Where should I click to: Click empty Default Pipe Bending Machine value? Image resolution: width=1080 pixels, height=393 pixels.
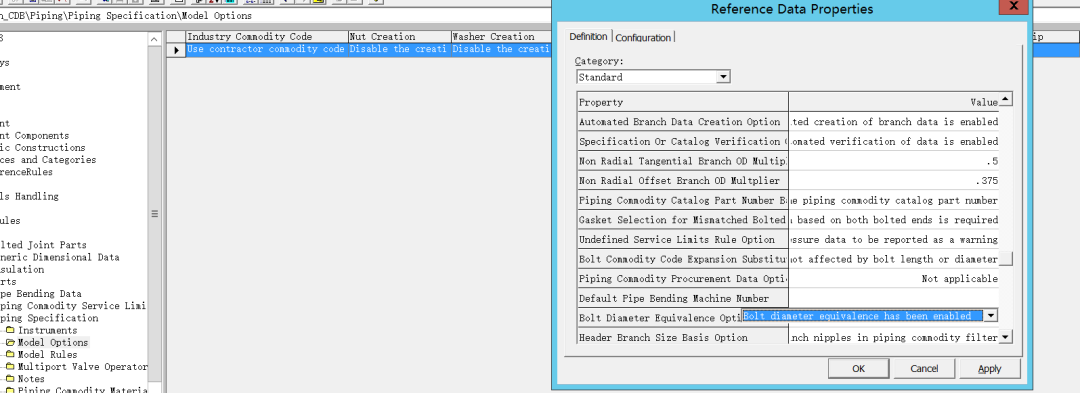[x=894, y=298]
